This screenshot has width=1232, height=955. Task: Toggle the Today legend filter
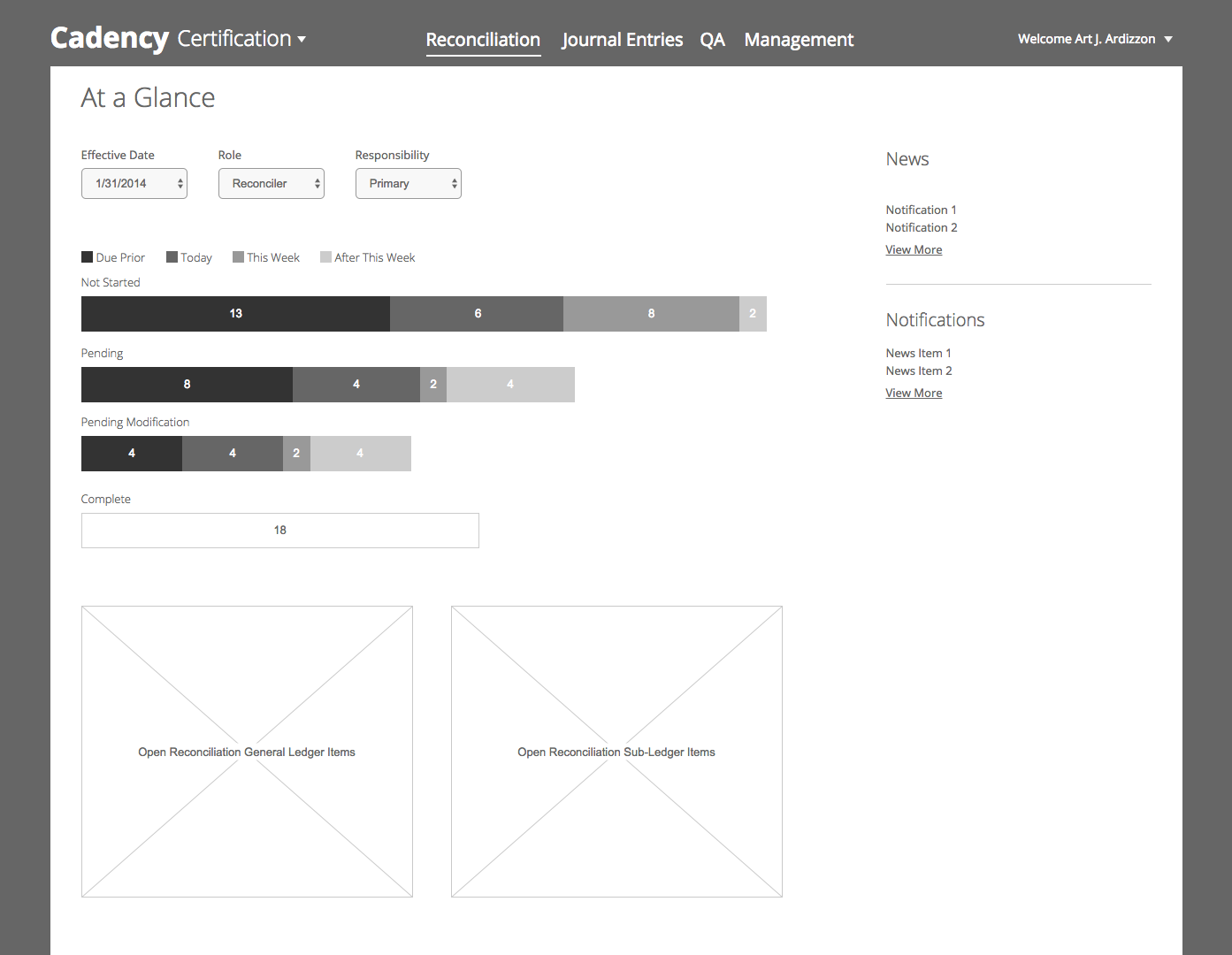pyautogui.click(x=188, y=256)
